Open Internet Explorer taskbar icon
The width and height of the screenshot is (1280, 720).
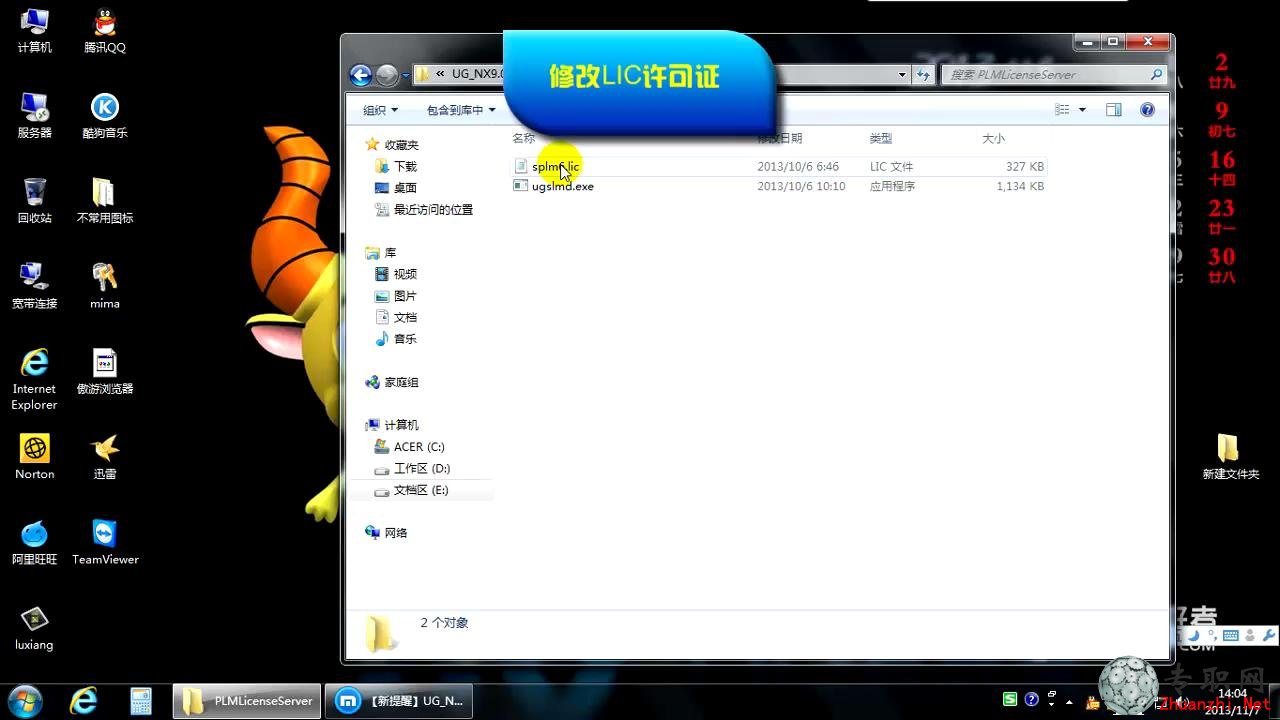[x=82, y=701]
